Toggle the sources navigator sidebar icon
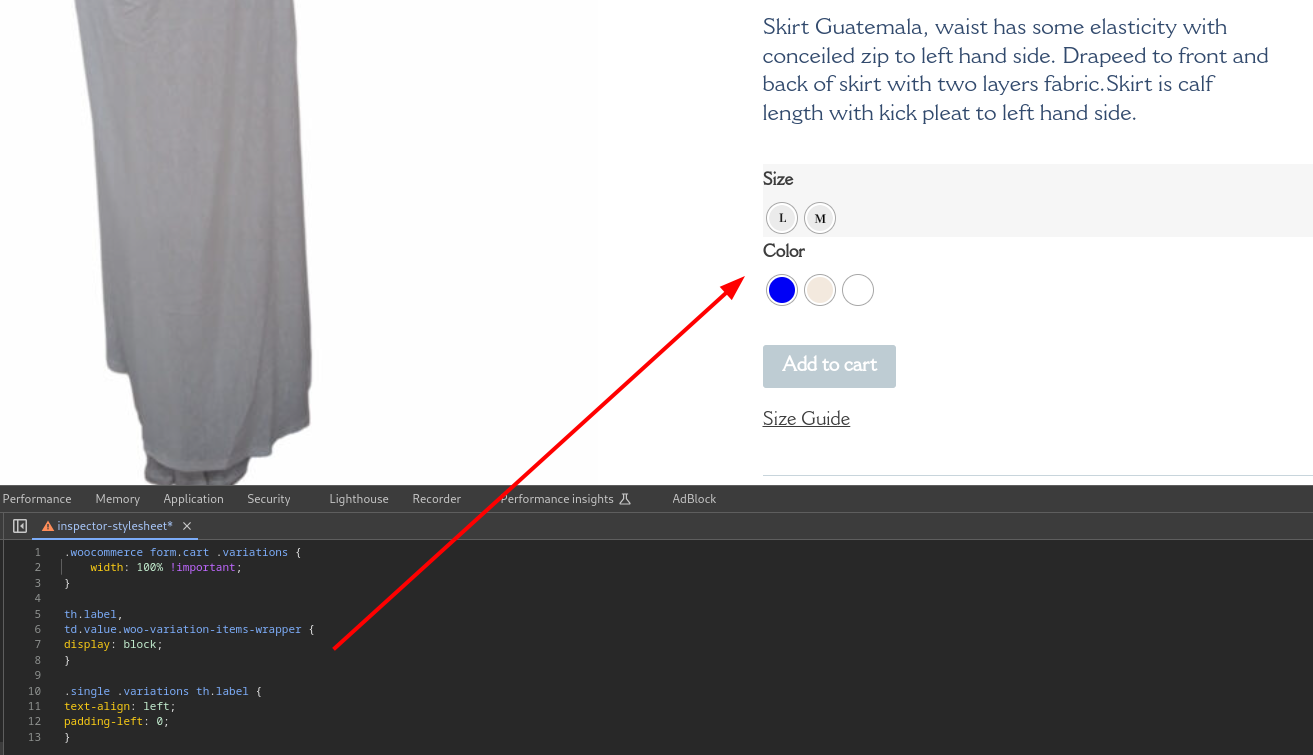Image resolution: width=1313 pixels, height=755 pixels. tap(20, 526)
